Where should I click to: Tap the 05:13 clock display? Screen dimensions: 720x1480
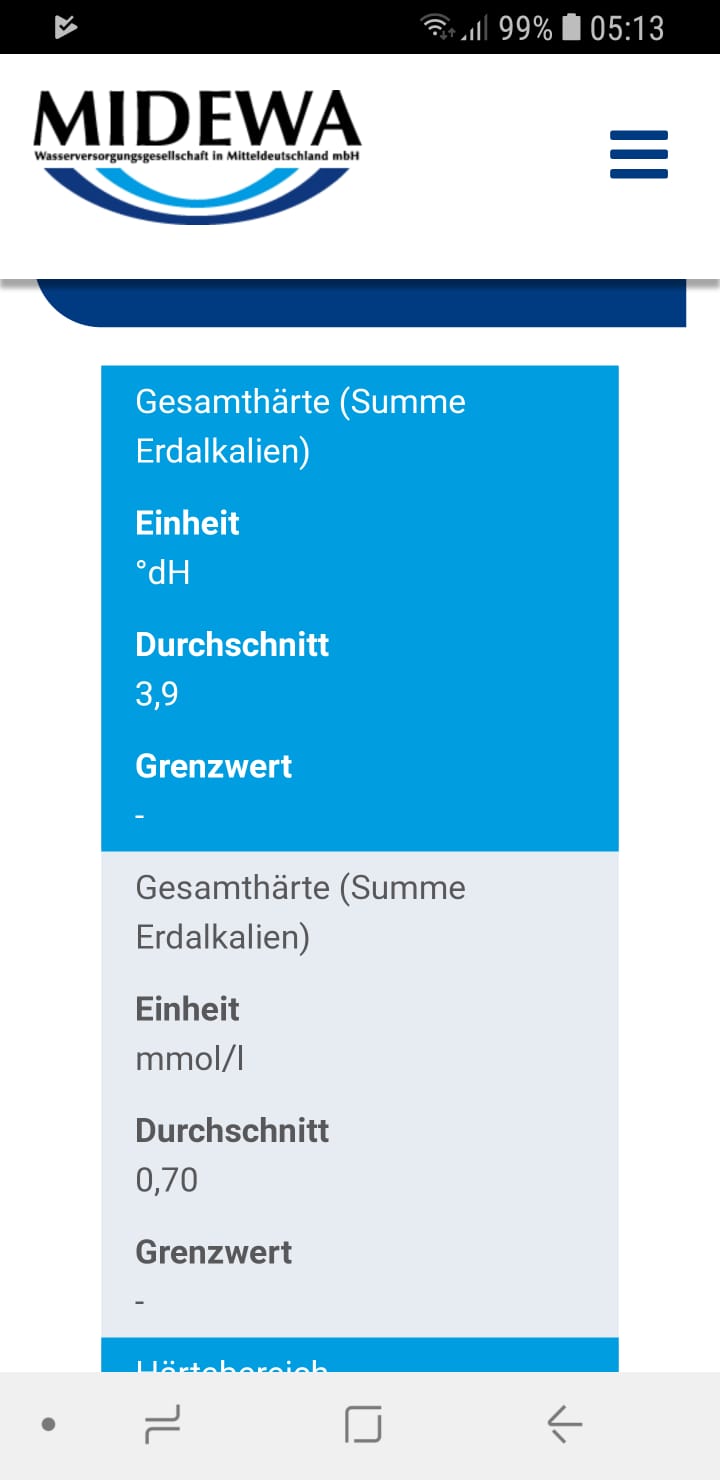(x=627, y=28)
